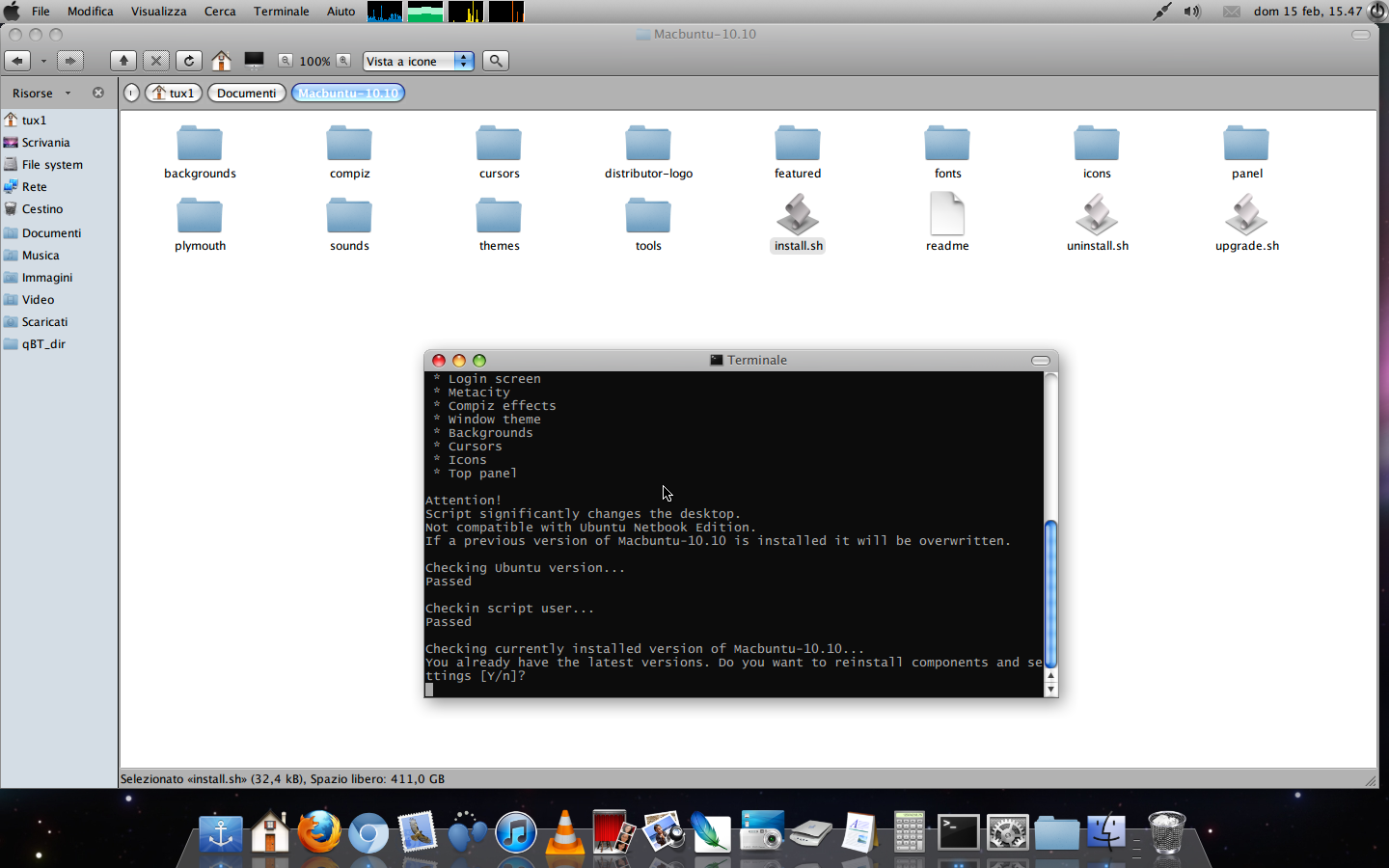1389x868 pixels.
Task: Go to parent folder with up arrow
Action: (123, 61)
